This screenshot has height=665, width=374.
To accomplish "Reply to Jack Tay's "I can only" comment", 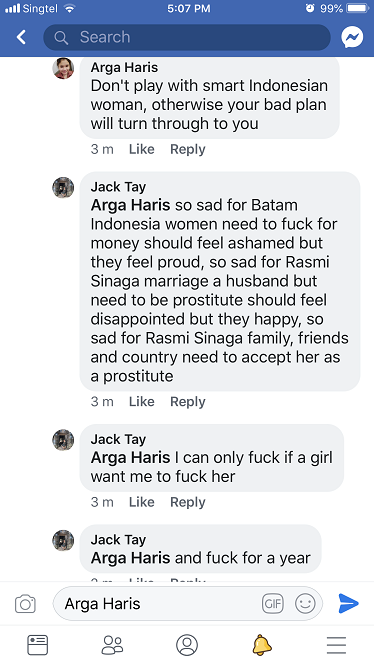I will (187, 502).
